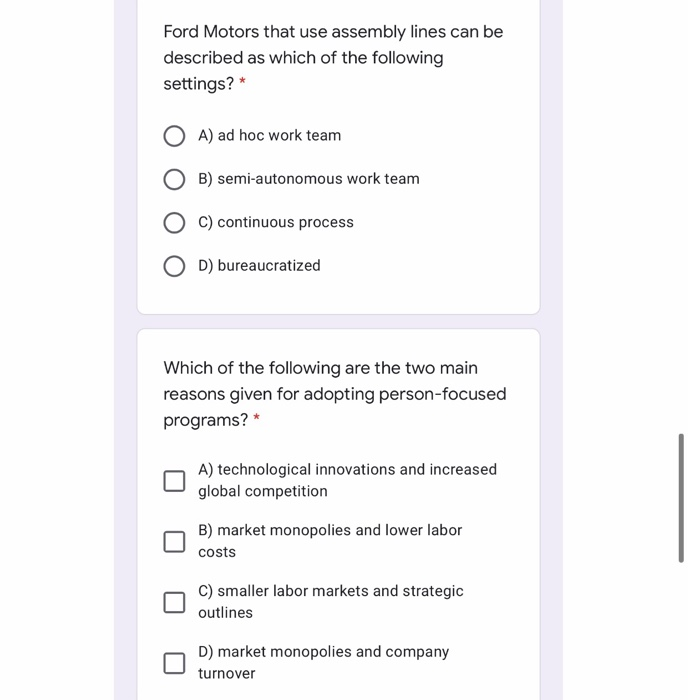Click the "A) ad hoc work team" label text
This screenshot has height=700, width=689.
tap(270, 136)
